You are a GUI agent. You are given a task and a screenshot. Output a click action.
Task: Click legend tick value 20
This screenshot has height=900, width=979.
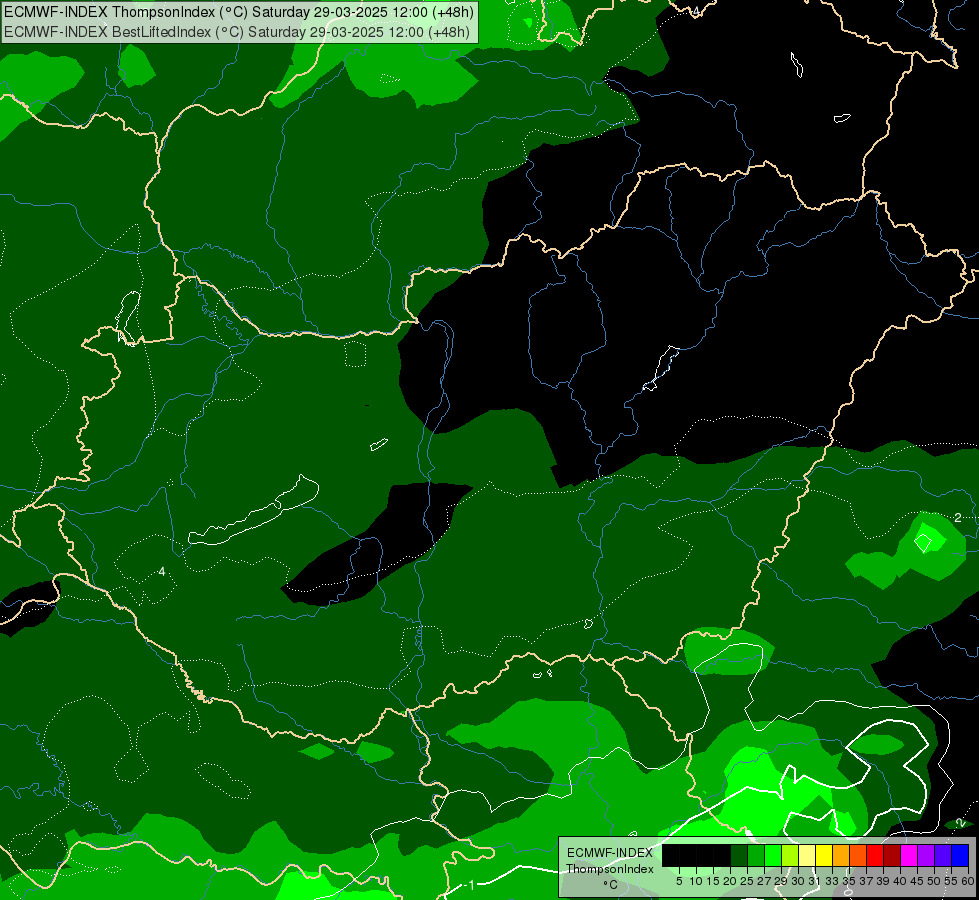(x=730, y=881)
